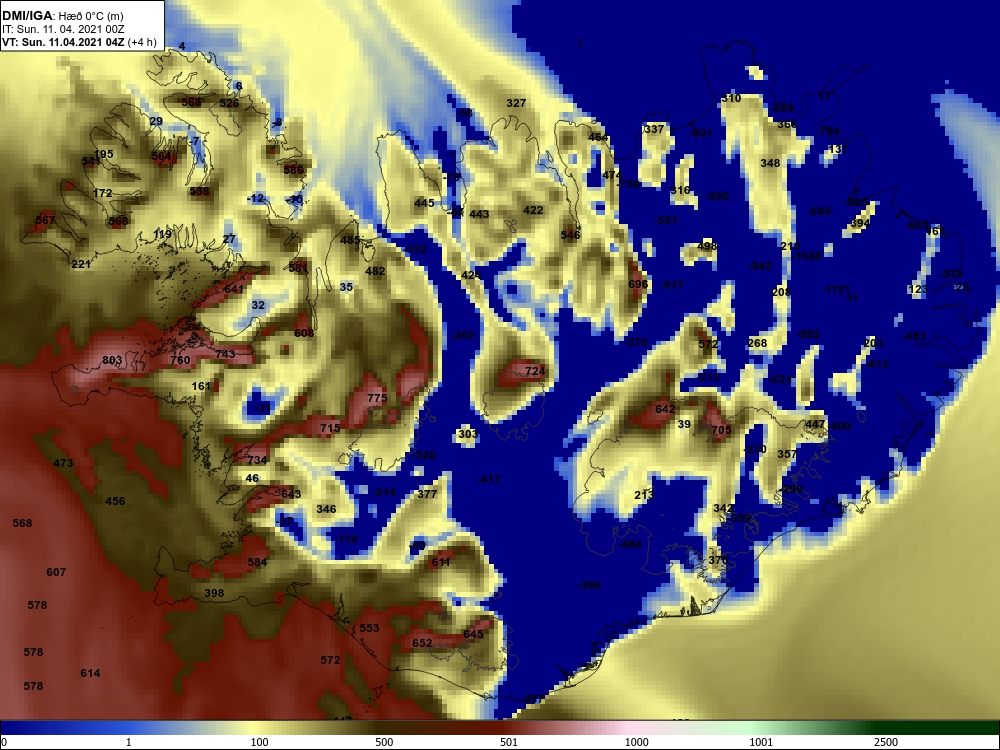Click the legend label '2500'
1000x750 pixels.
[886, 742]
